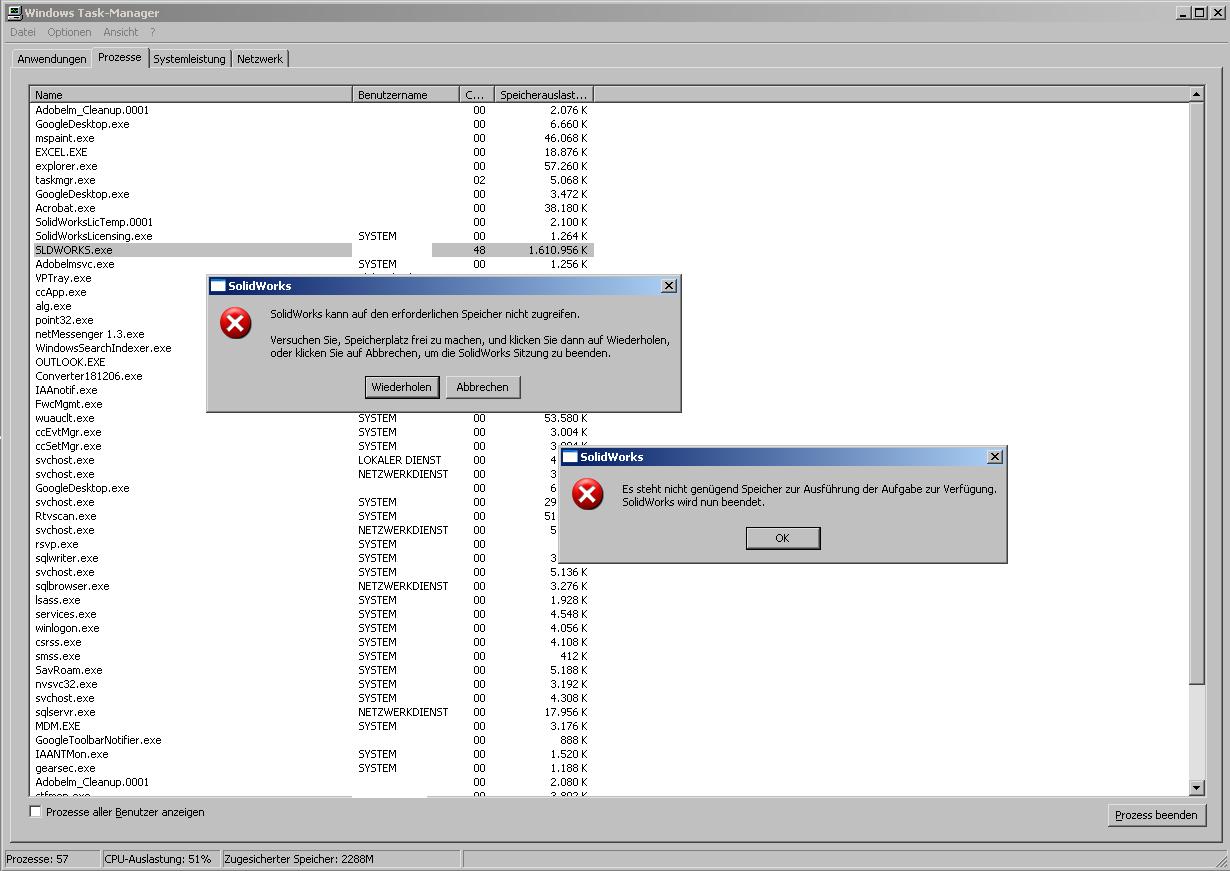Click the process list vertical scrollbar thumb
This screenshot has width=1230, height=871.
(1196, 393)
